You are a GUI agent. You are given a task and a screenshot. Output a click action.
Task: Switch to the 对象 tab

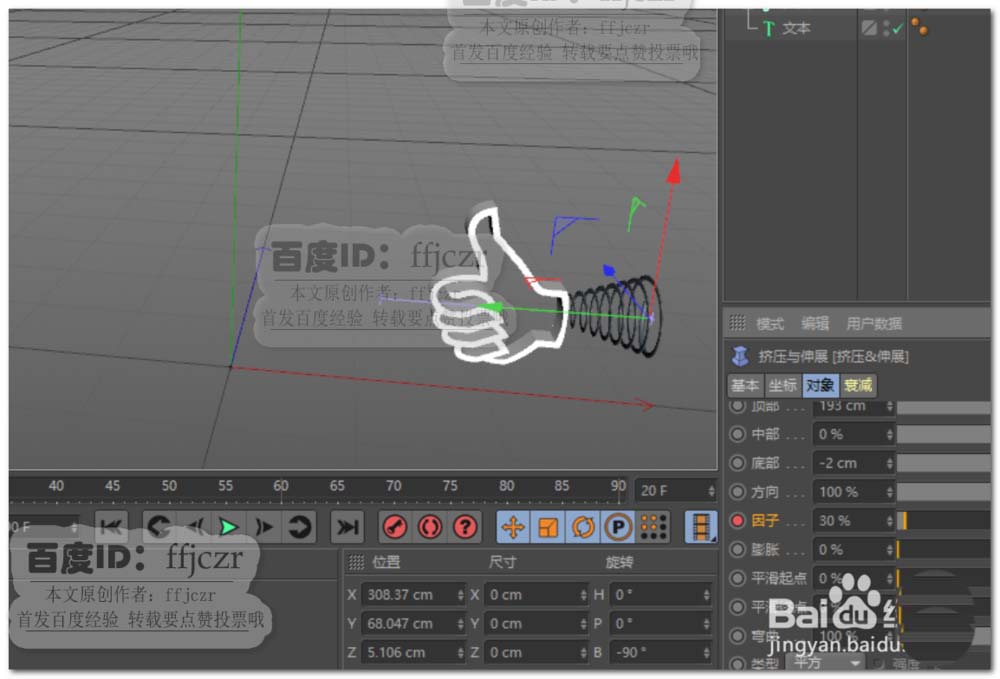click(820, 385)
